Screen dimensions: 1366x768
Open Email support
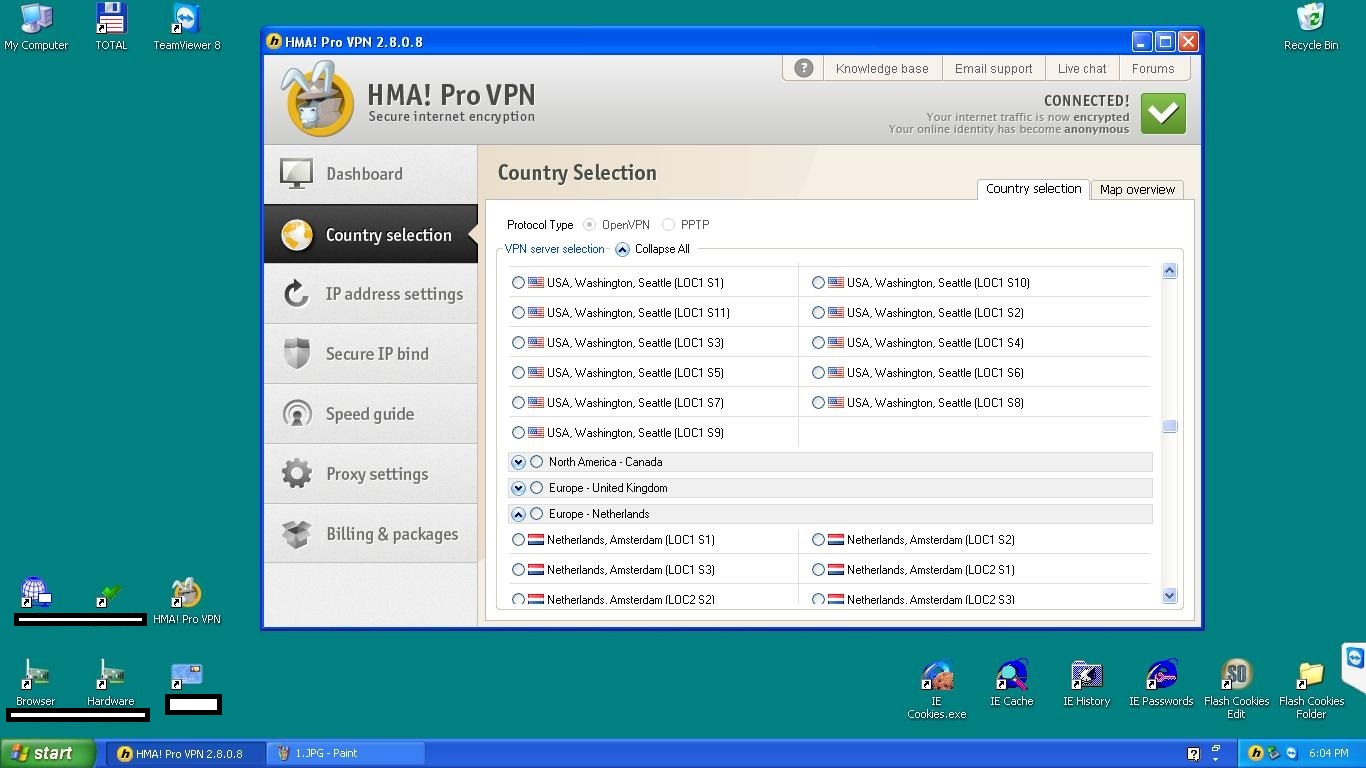click(993, 68)
